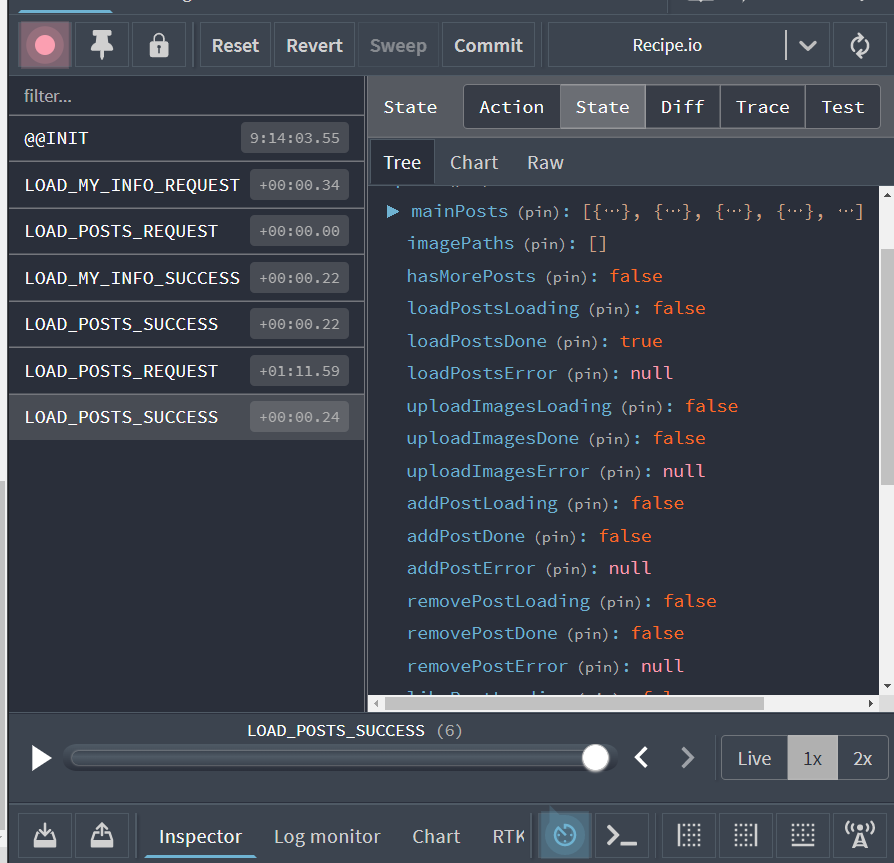Viewport: 894px width, 863px height.
Task: Lock changes with the padlock icon
Action: coord(158,44)
